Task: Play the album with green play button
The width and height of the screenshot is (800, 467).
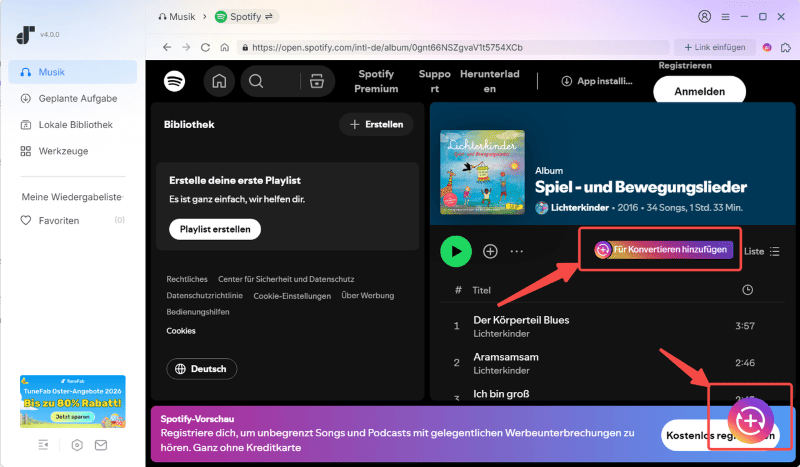Action: [456, 251]
